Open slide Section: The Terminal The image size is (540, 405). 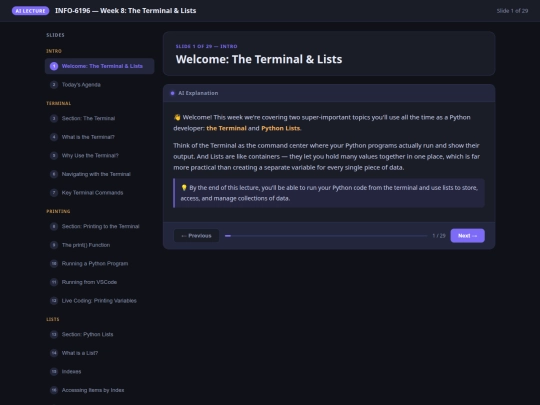point(100,118)
